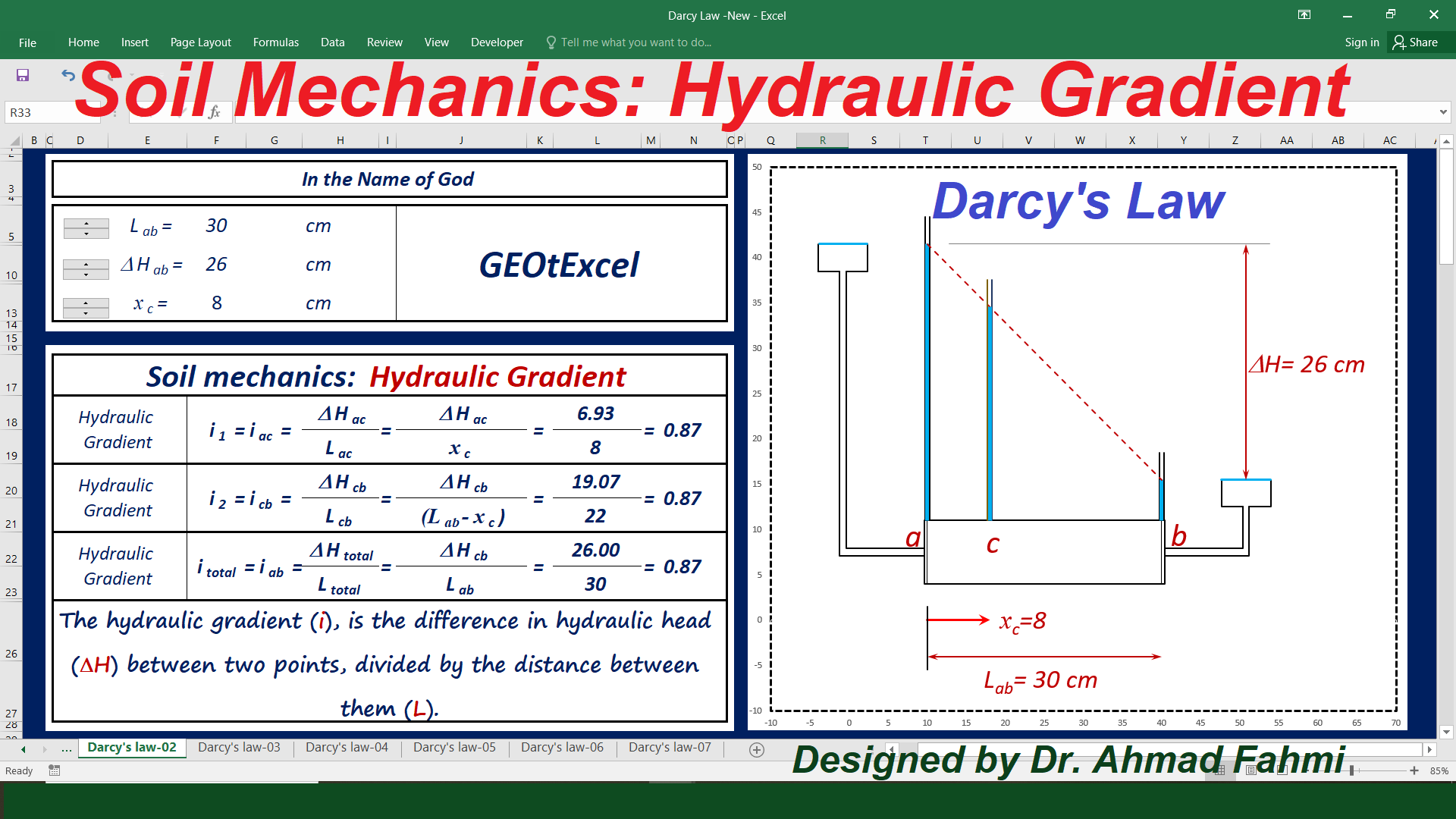Open the Developer ribbon tab
1456x819 pixels.
497,42
